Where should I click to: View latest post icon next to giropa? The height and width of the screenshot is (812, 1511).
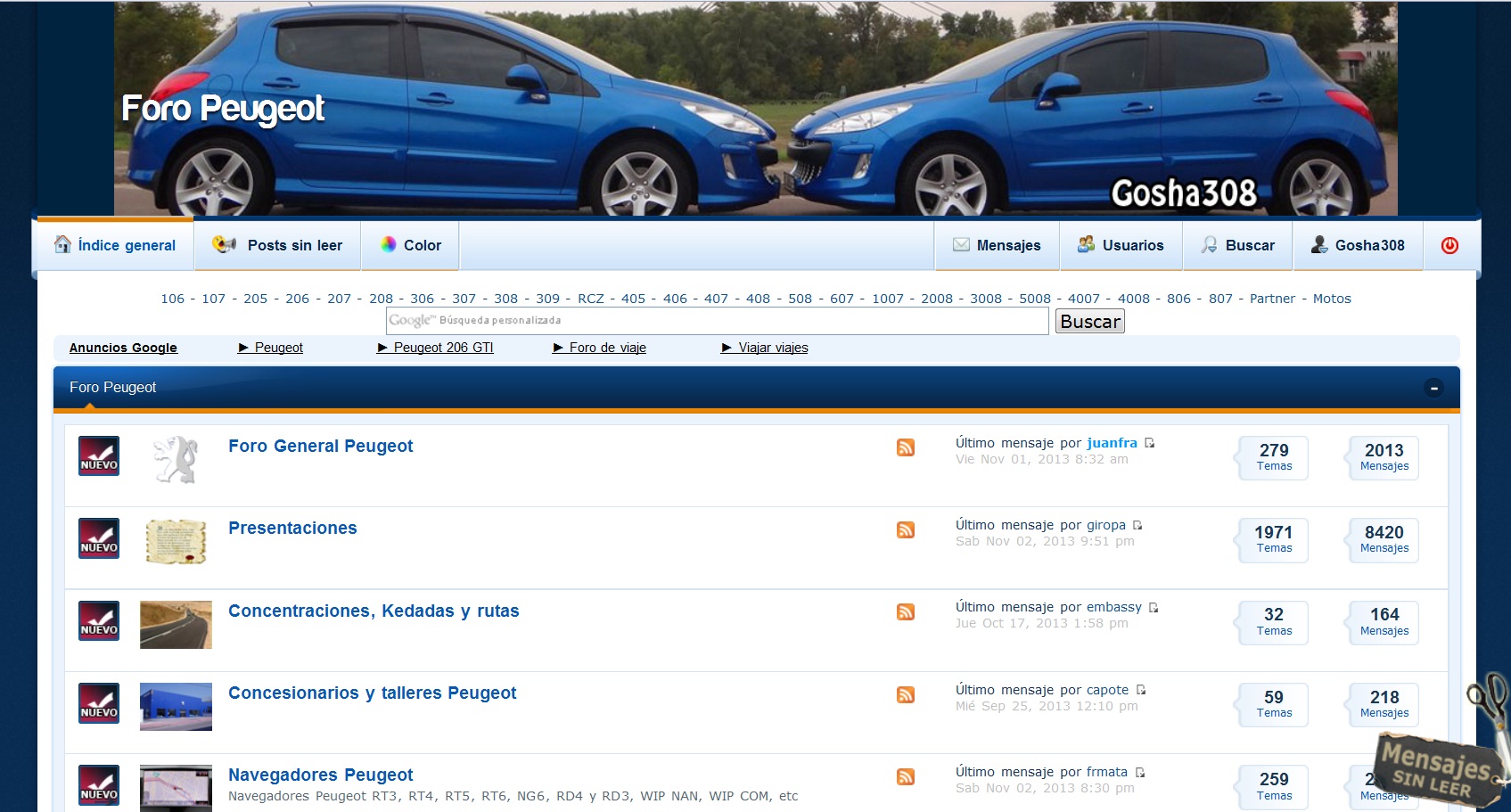point(1138,525)
